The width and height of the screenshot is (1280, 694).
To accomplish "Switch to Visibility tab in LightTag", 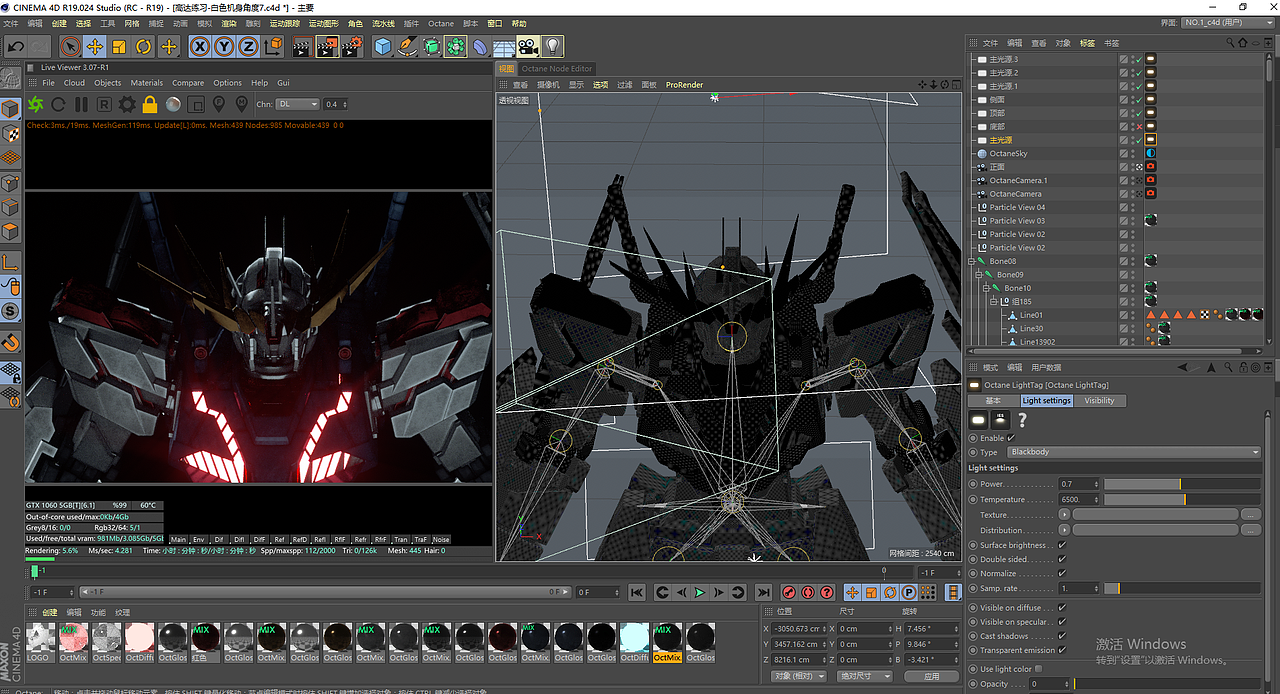I will [1099, 400].
